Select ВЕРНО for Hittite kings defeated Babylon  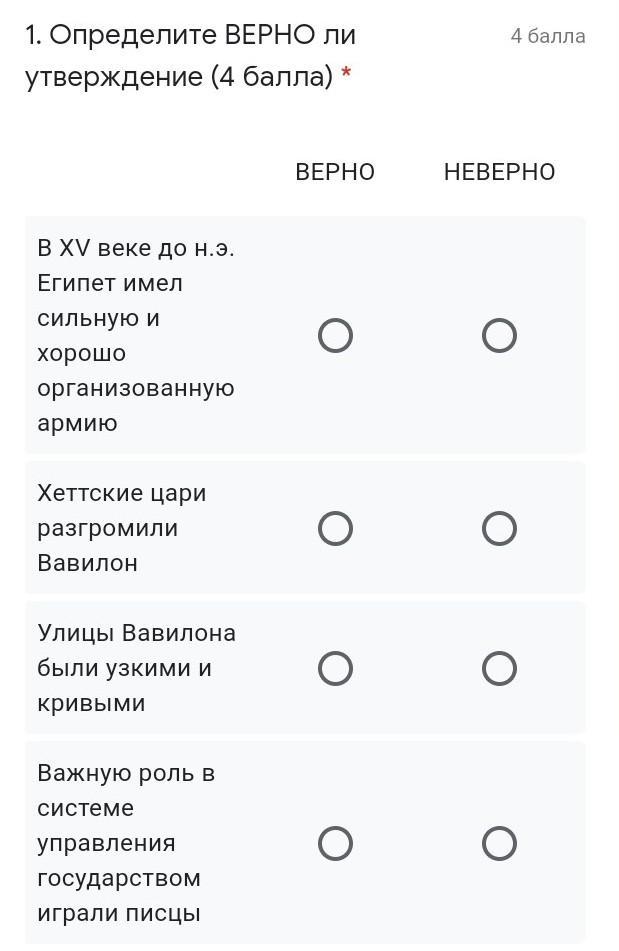pos(335,528)
